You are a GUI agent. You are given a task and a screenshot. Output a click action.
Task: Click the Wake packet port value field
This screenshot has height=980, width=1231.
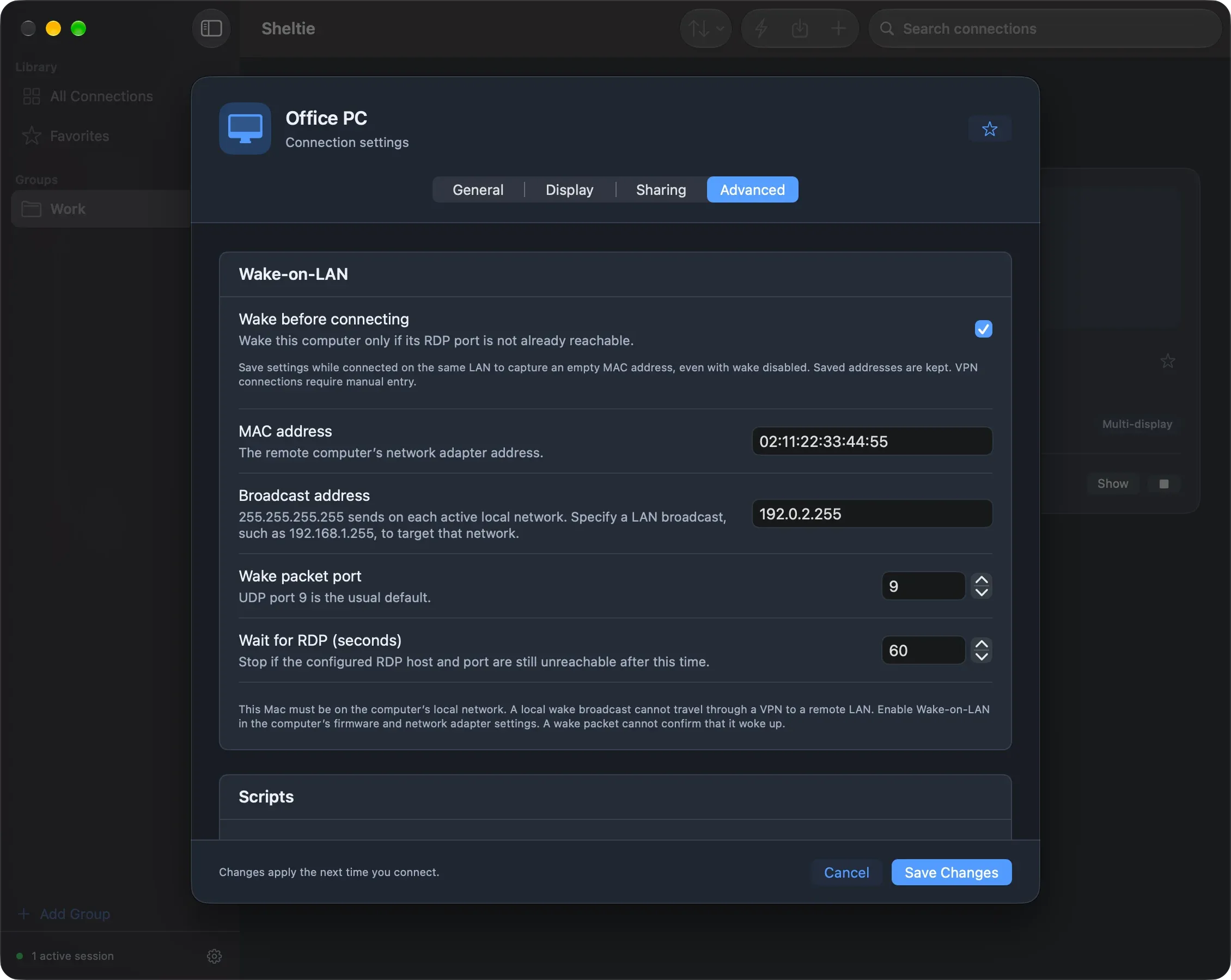point(923,586)
